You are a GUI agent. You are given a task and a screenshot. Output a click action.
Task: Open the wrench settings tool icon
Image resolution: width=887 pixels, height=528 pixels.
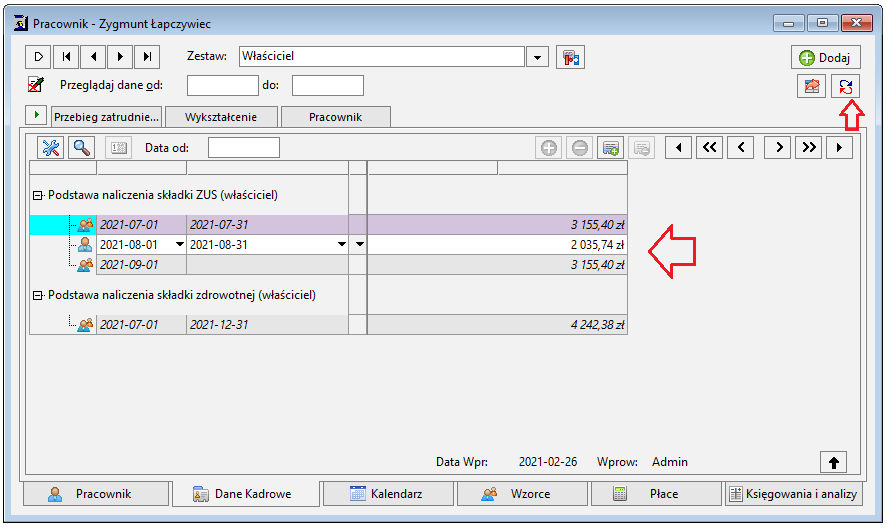pyautogui.click(x=50, y=148)
